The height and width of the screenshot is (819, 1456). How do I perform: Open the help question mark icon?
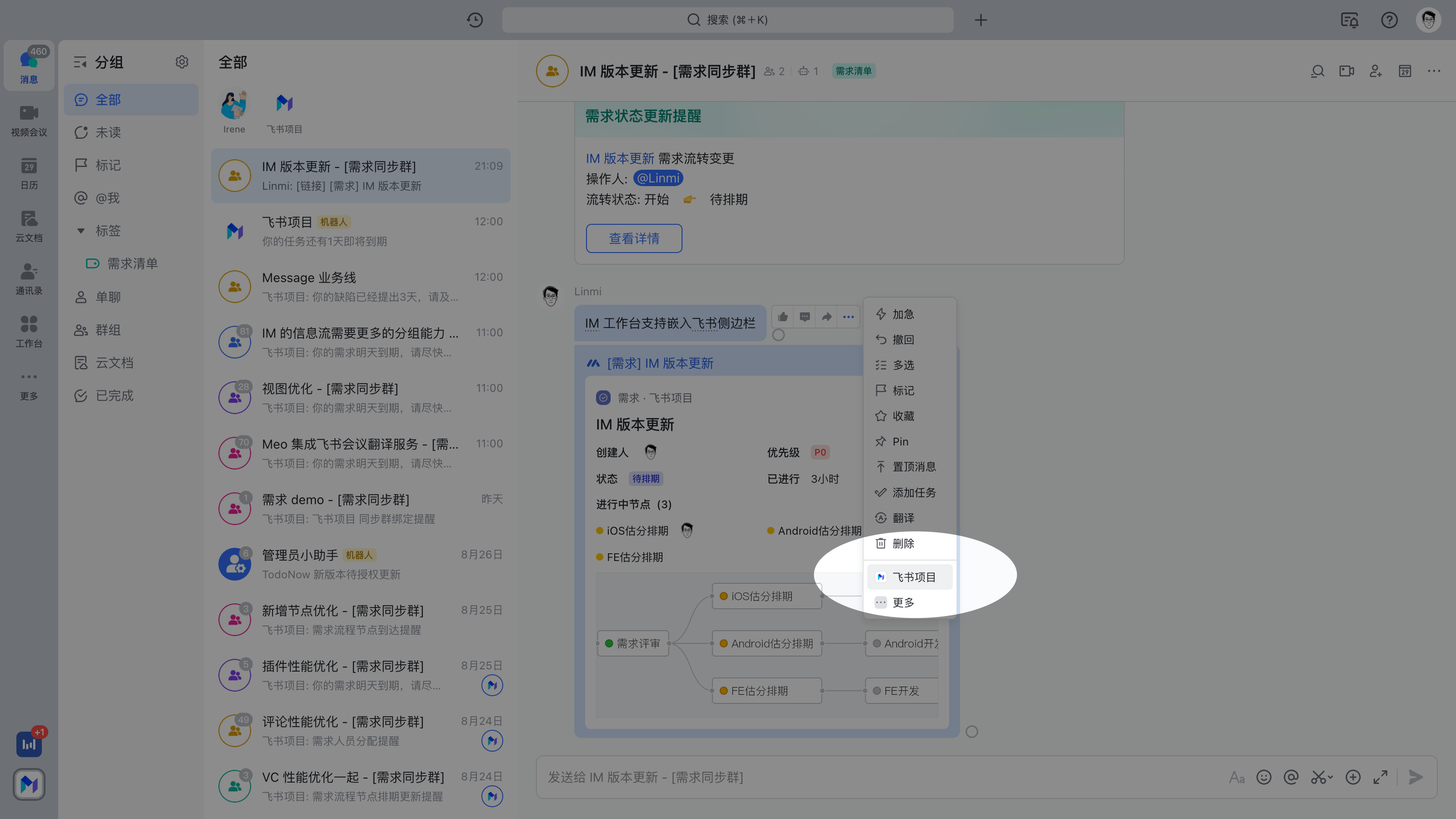[x=1389, y=20]
